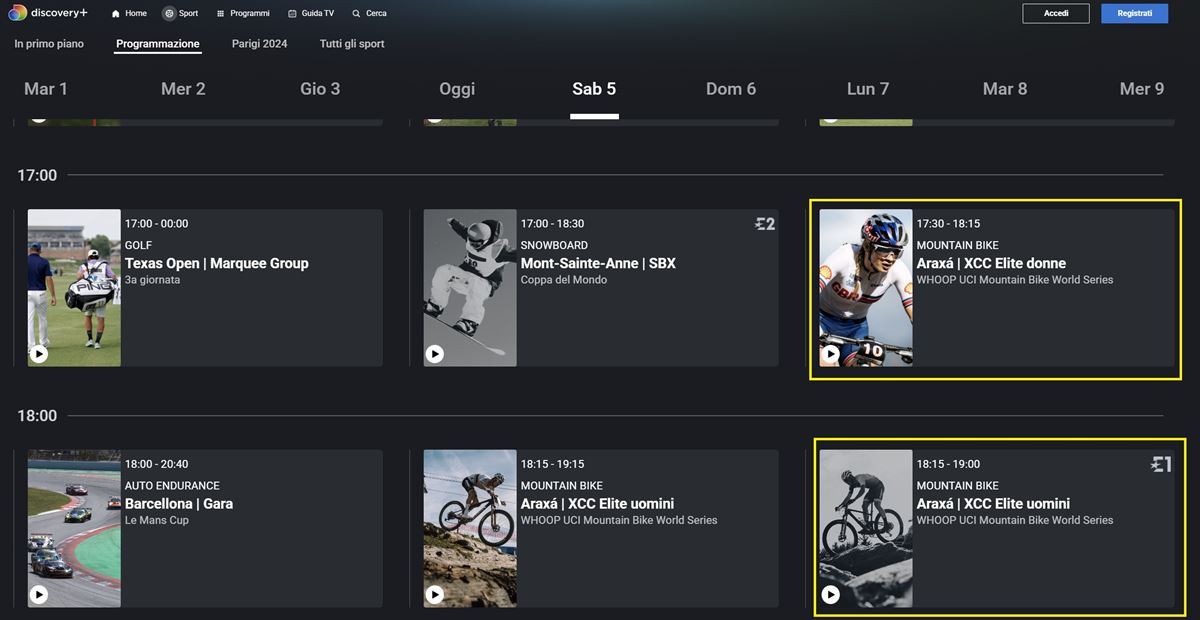The image size is (1200, 620).
Task: Select the Programmazione tab
Action: [158, 44]
